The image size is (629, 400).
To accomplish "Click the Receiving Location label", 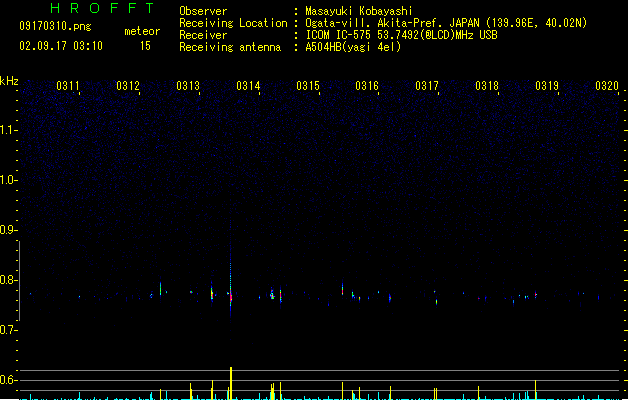I will (233, 23).
